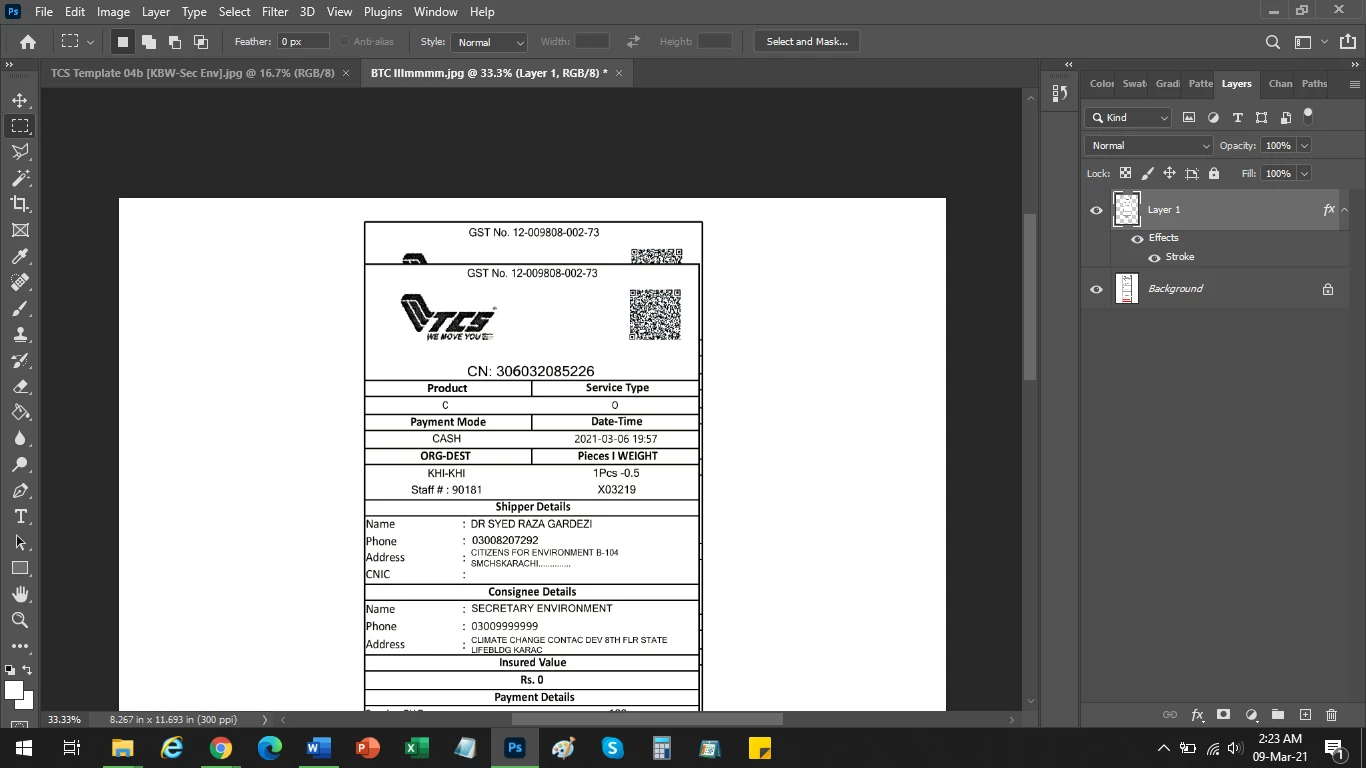Open the layer filter Kind dropdown
Screen dimensions: 1366x768
pyautogui.click(x=1129, y=117)
